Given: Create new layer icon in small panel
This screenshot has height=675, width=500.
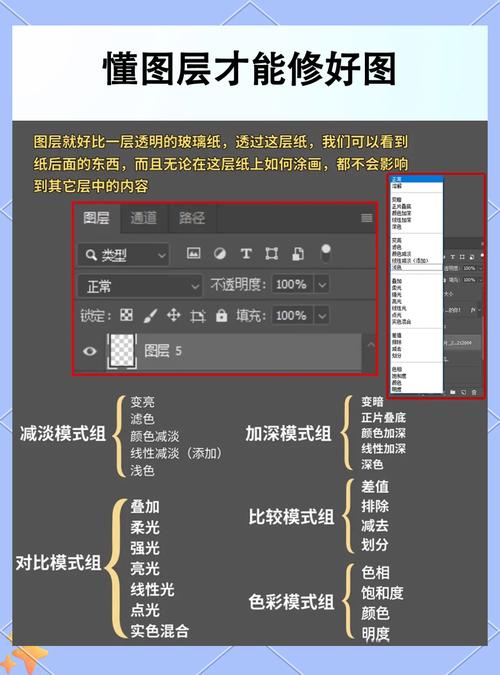Looking at the screenshot, I should (x=463, y=392).
